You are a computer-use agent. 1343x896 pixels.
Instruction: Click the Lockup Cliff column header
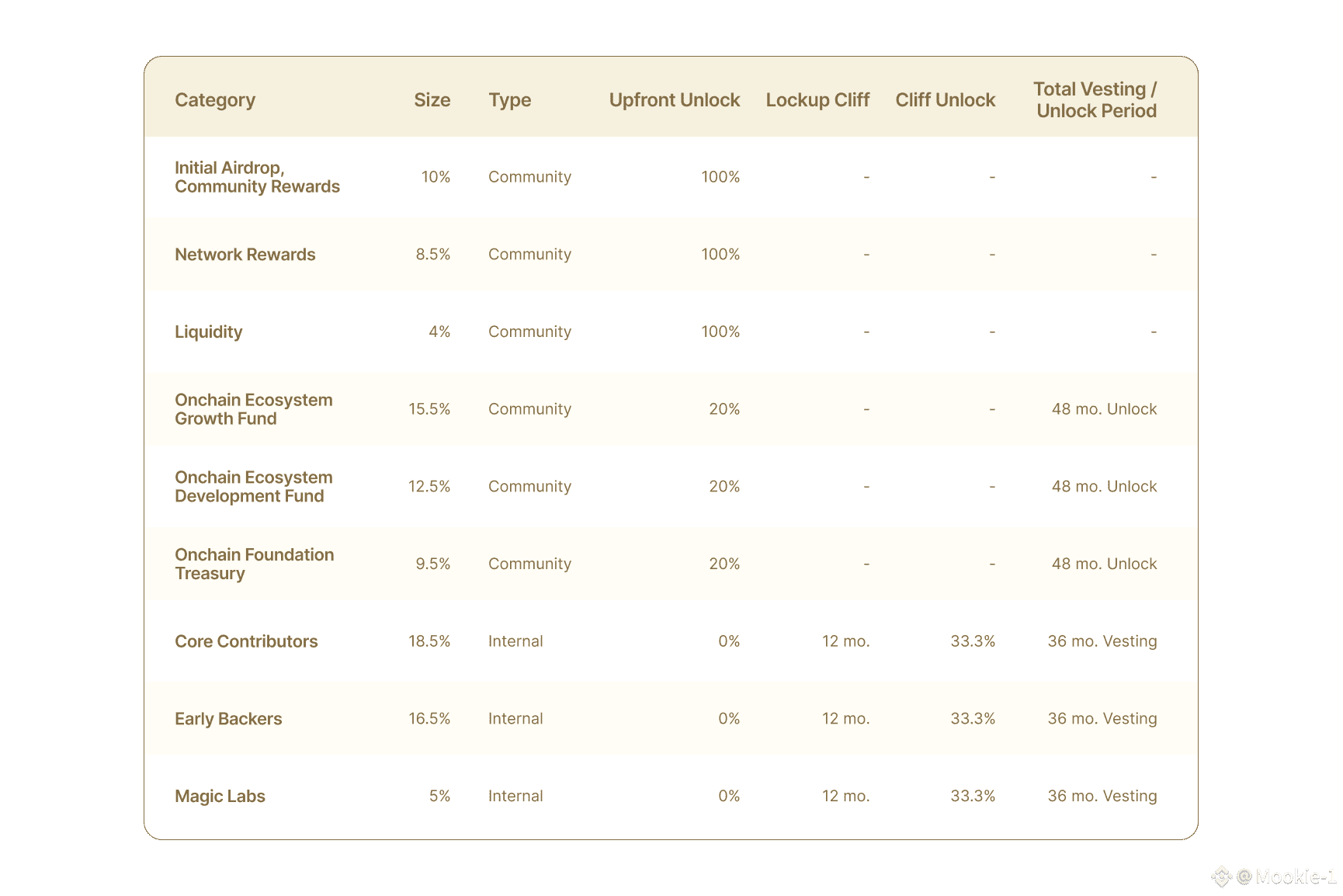pos(818,100)
